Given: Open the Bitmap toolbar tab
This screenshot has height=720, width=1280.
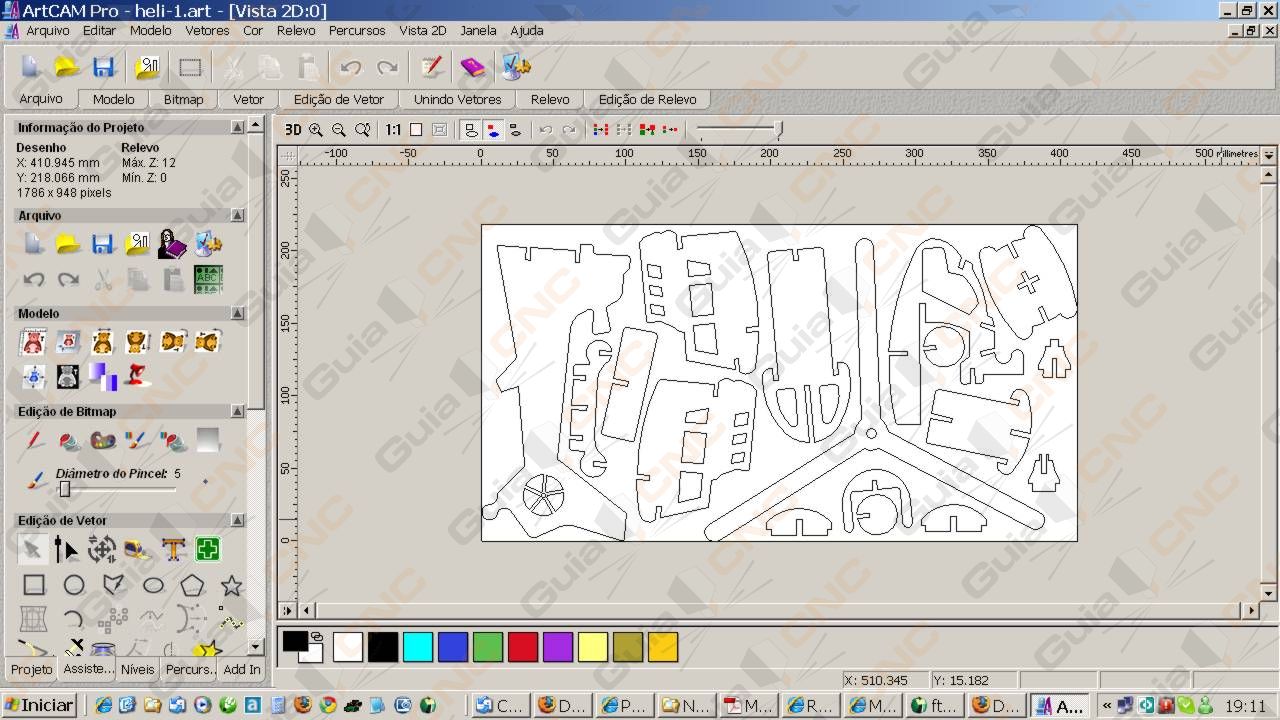Looking at the screenshot, I should pos(183,99).
